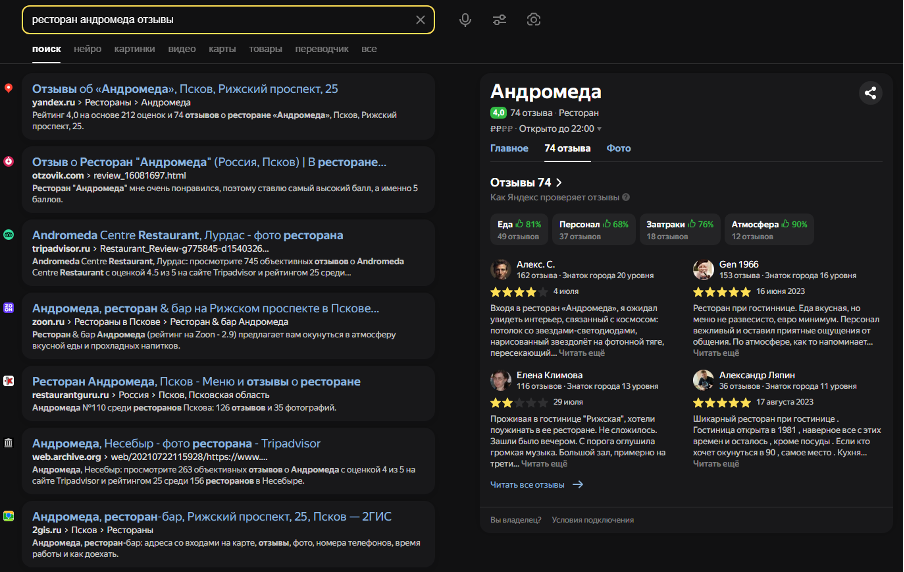Toggle the Персонал 68% review filter
The width and height of the screenshot is (904, 572).
coord(593,230)
